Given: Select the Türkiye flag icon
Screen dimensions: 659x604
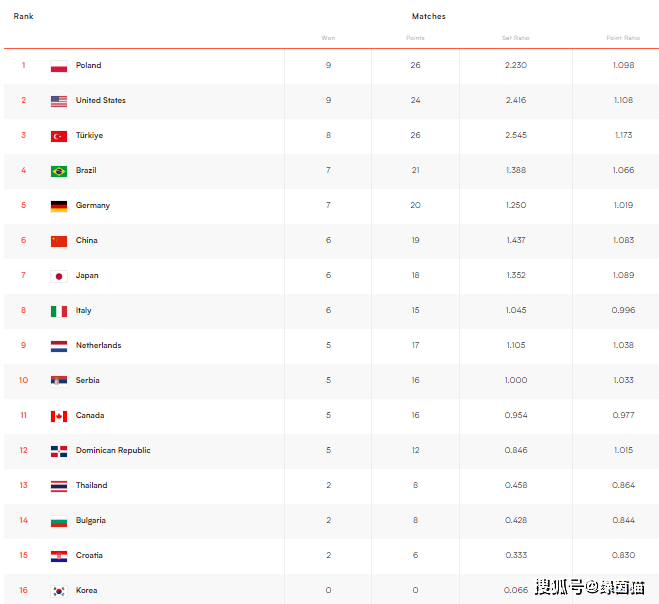Looking at the screenshot, I should pos(59,136).
